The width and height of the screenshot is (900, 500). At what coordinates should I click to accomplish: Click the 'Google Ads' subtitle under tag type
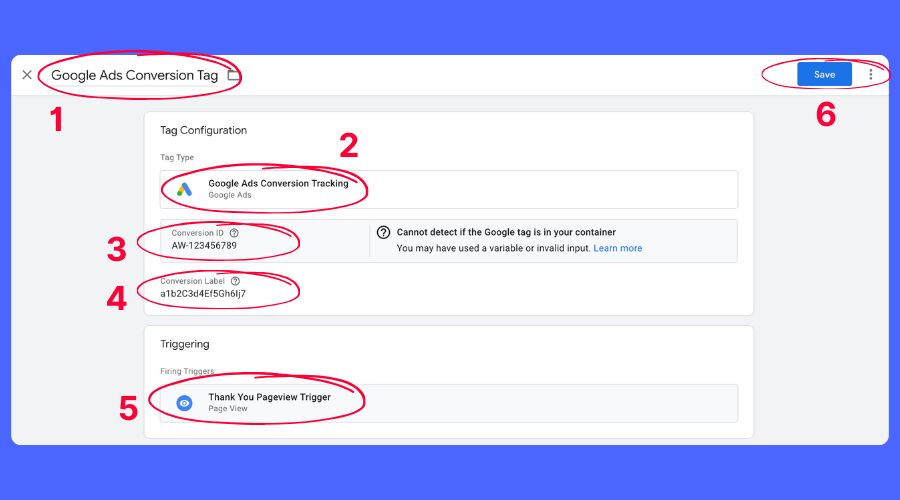pos(230,195)
